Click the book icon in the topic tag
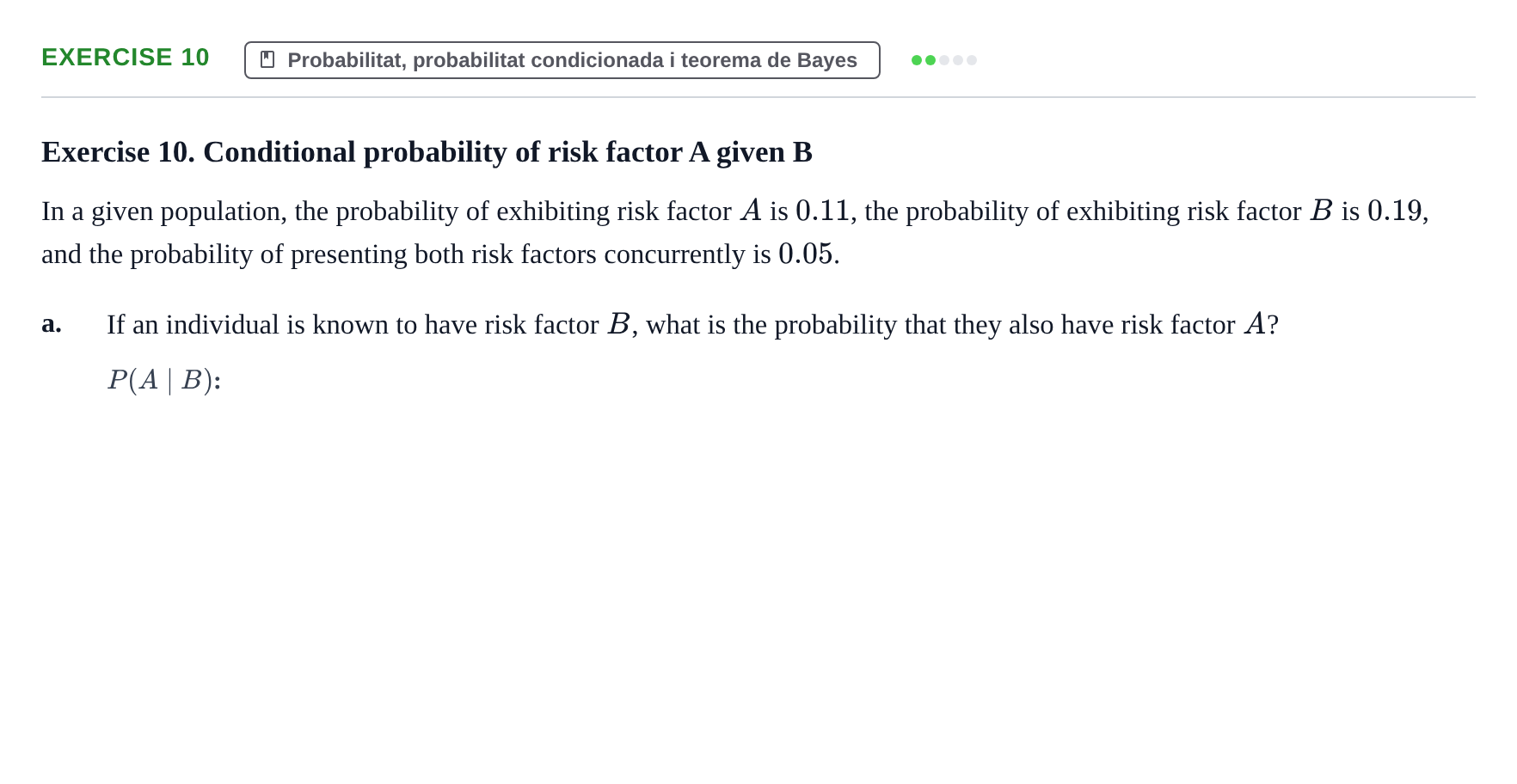The image size is (1517, 784). [267, 60]
